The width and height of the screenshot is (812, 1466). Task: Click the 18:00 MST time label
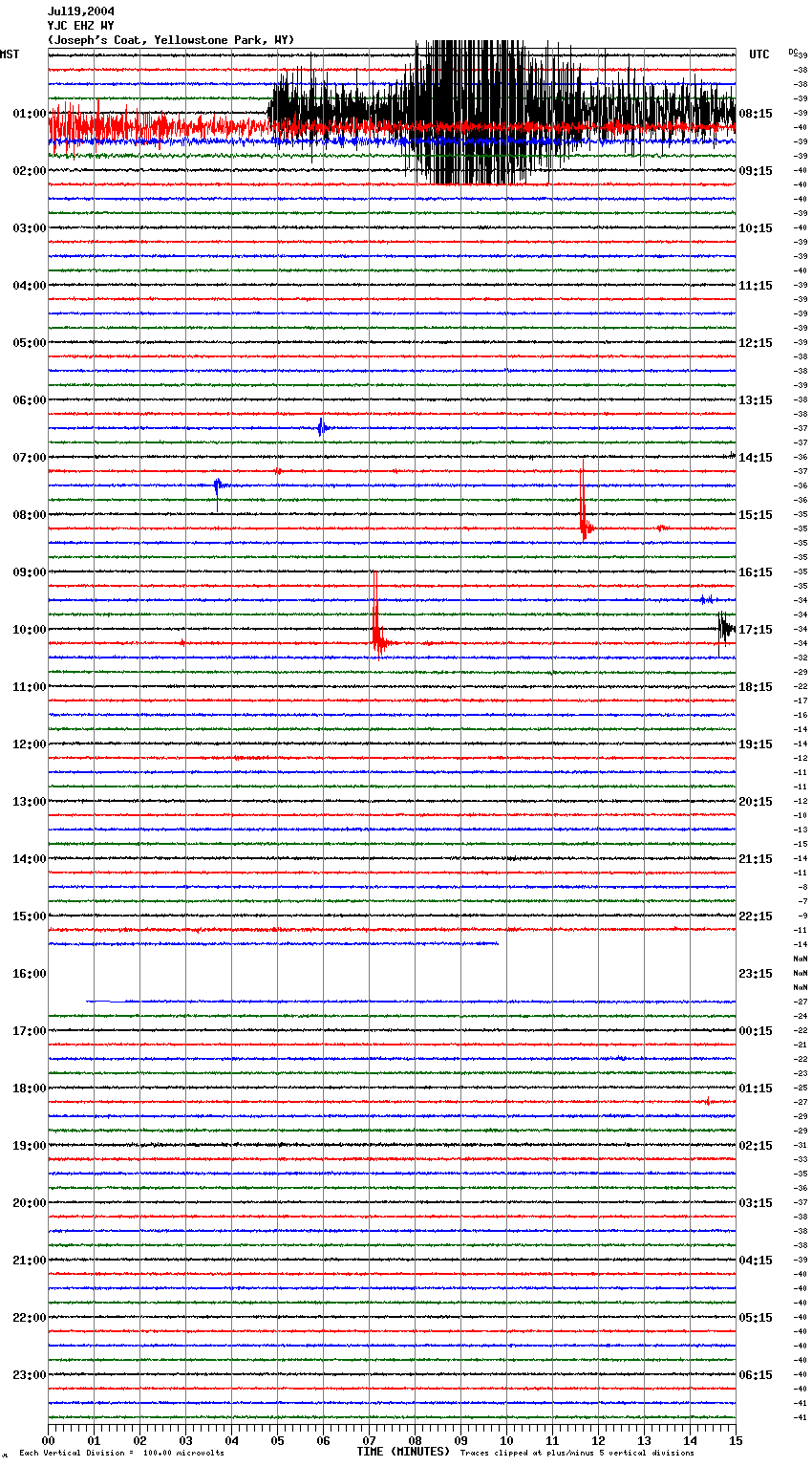point(30,1089)
